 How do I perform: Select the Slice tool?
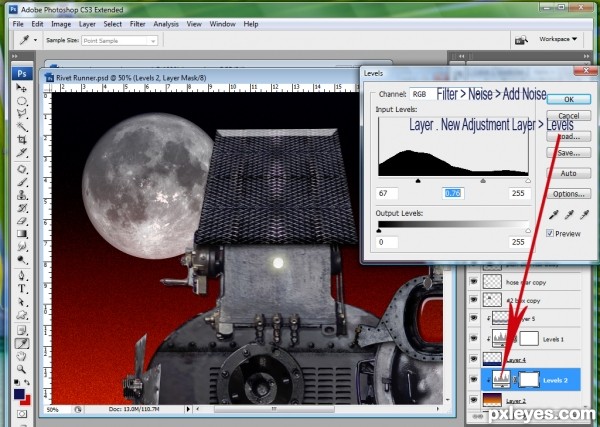(21, 153)
